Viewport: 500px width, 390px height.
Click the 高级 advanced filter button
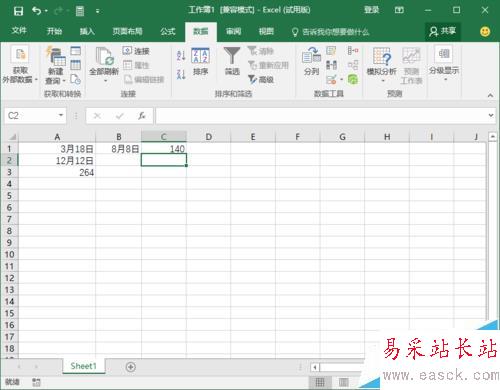[261, 79]
